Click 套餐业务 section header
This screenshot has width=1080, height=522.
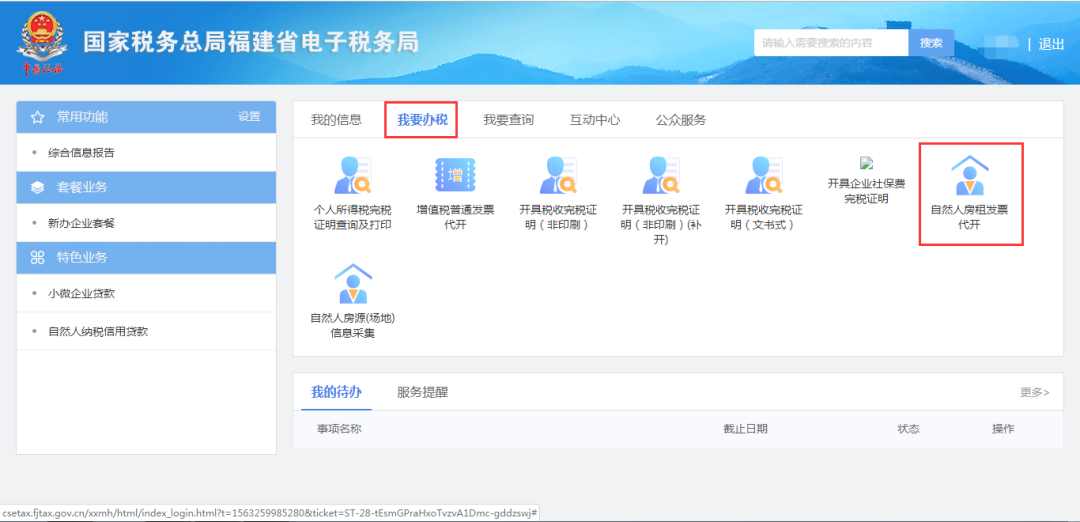coord(146,187)
